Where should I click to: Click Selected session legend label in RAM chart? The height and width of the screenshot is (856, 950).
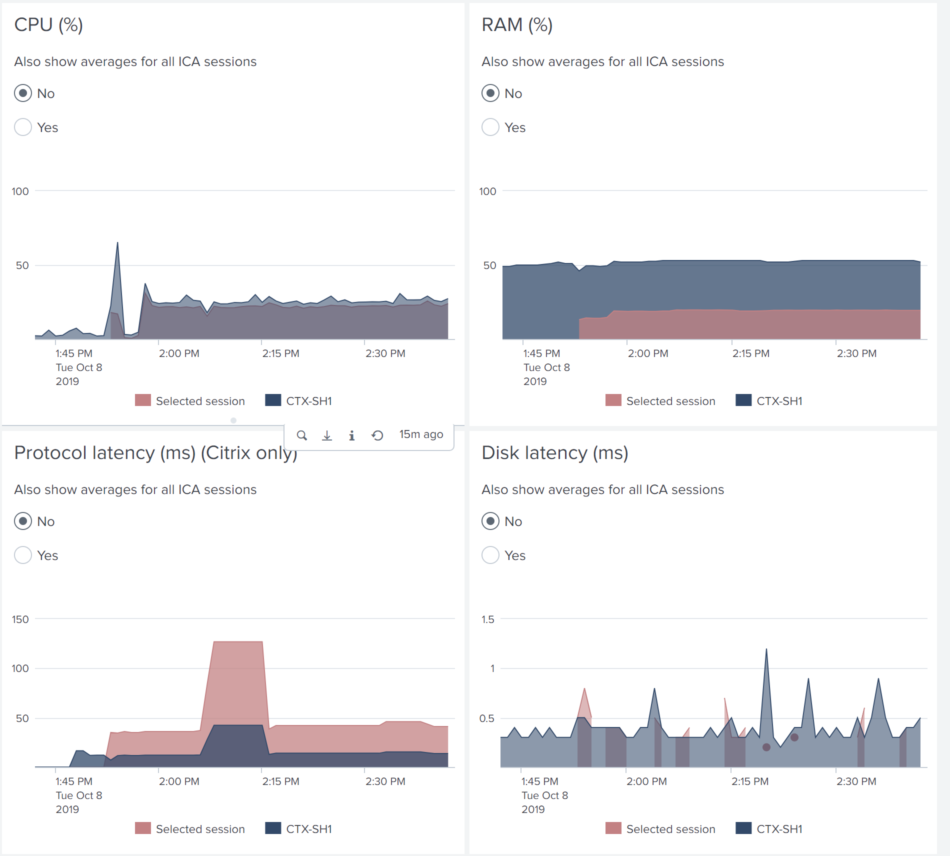coord(670,401)
